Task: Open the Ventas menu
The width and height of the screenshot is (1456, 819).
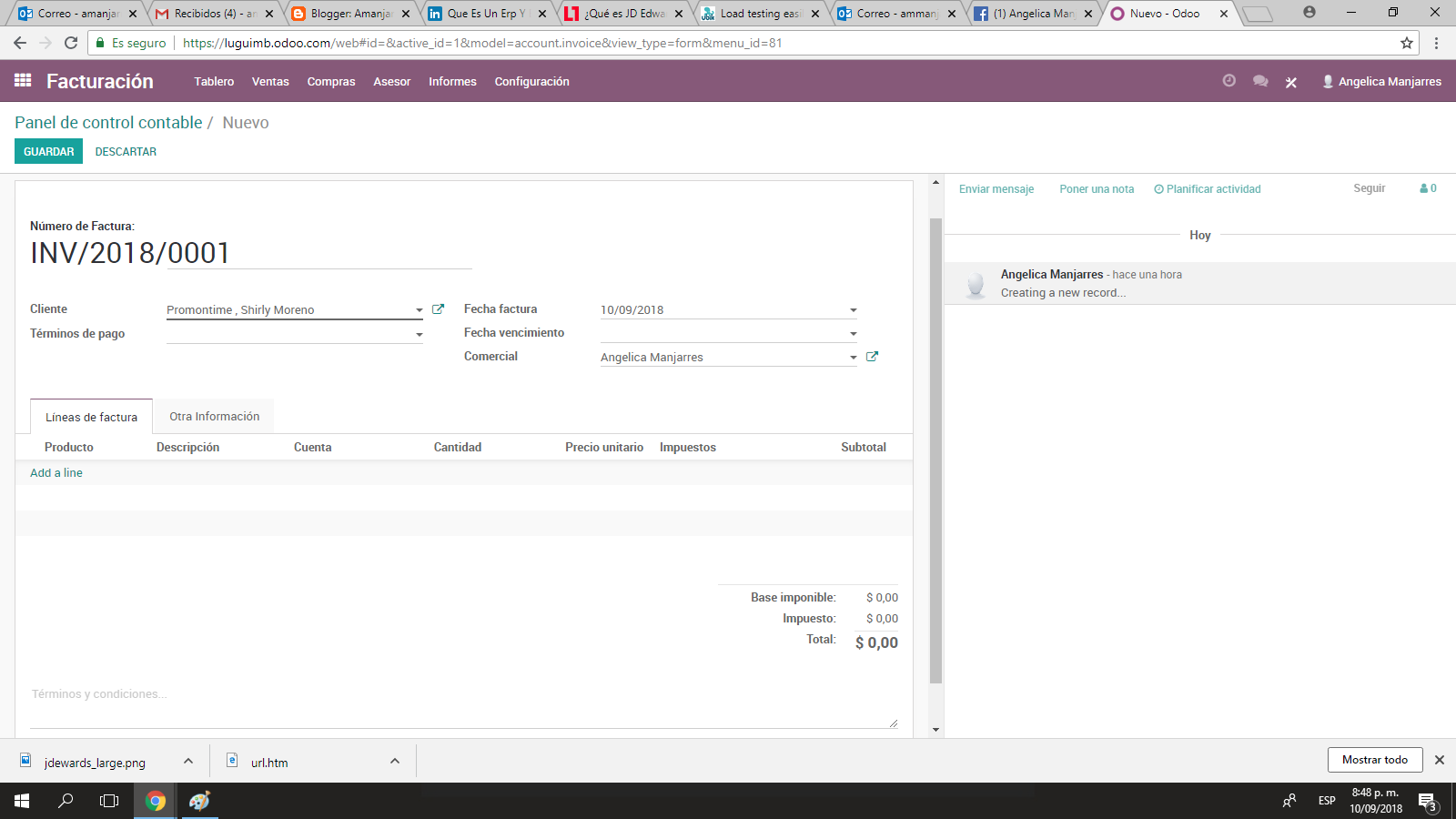Action: [270, 81]
